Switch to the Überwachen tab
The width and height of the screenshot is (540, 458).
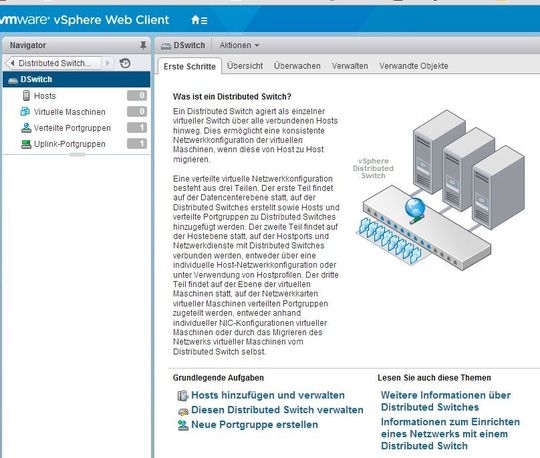click(297, 66)
